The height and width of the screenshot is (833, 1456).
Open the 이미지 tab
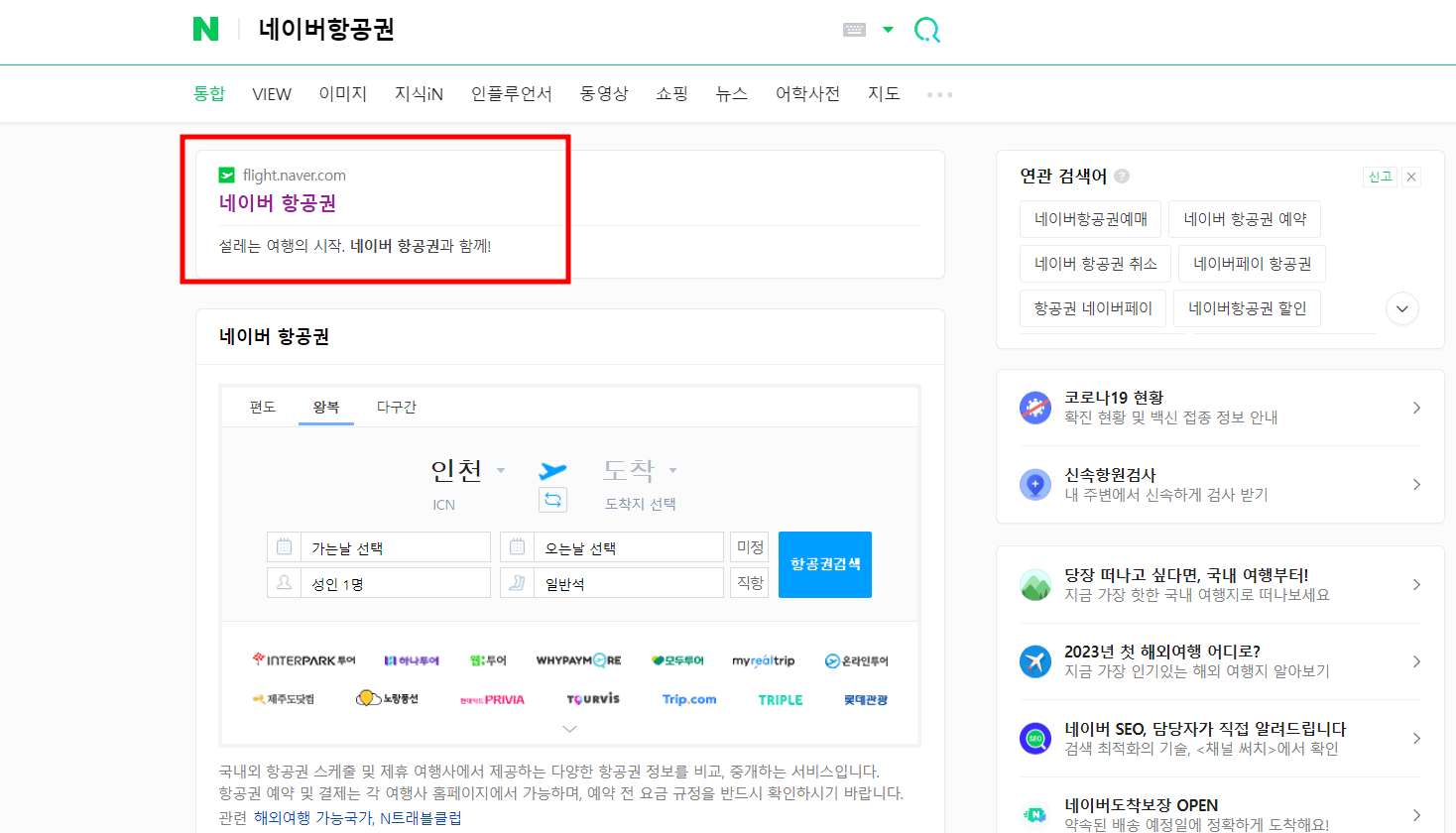[343, 93]
